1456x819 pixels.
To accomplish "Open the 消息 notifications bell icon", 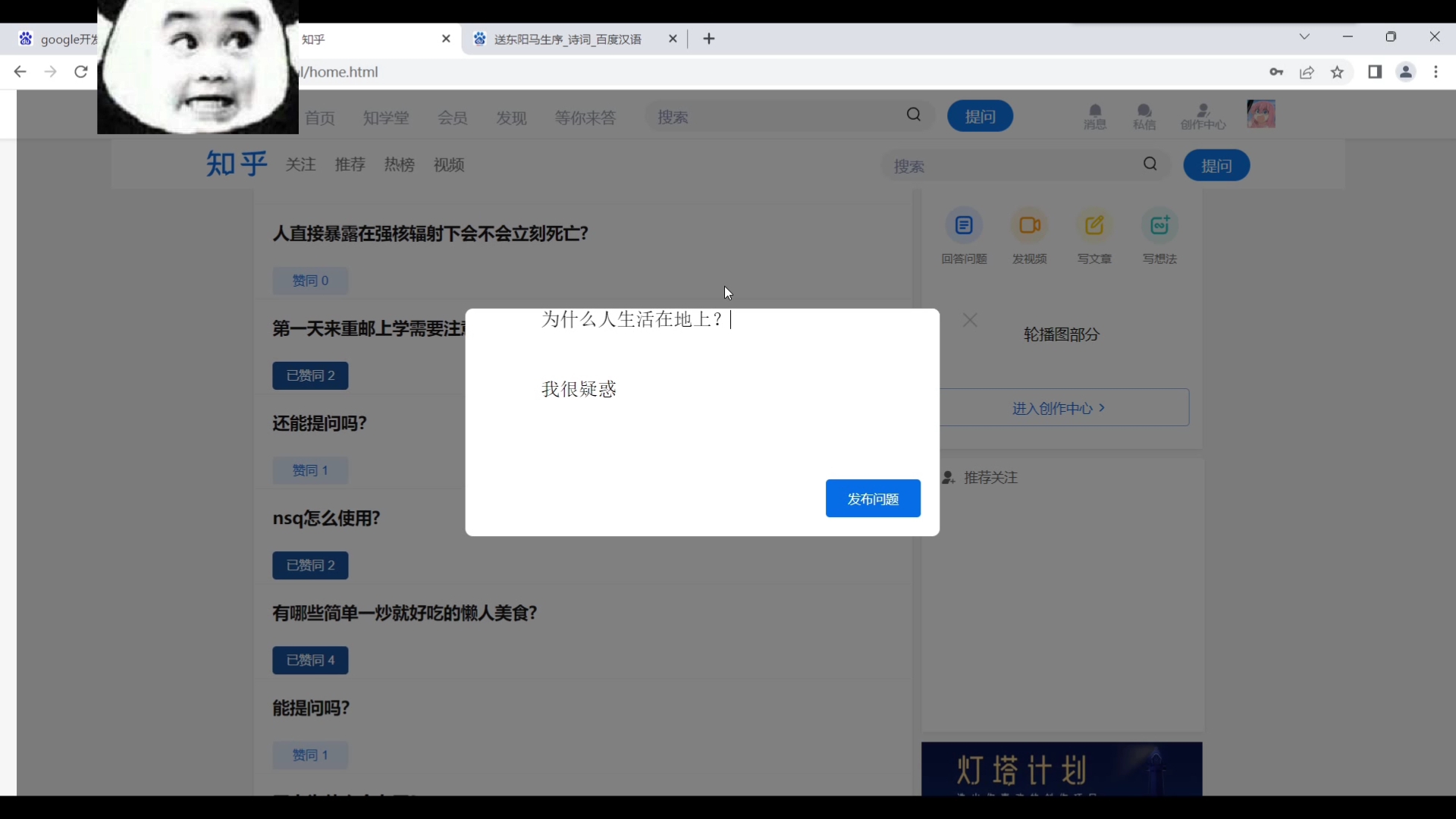I will pyautogui.click(x=1095, y=117).
